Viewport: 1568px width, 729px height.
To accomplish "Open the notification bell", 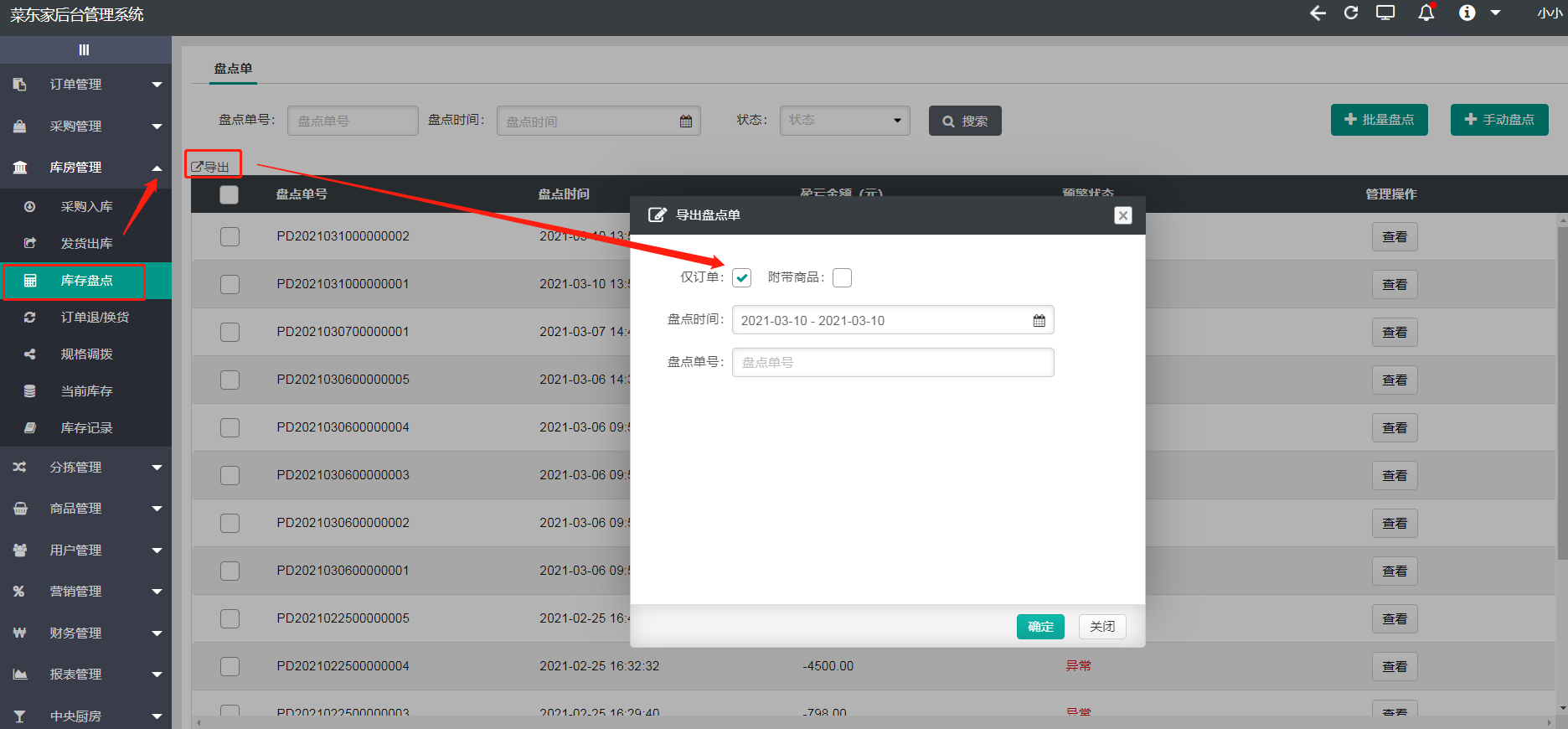I will click(x=1426, y=13).
